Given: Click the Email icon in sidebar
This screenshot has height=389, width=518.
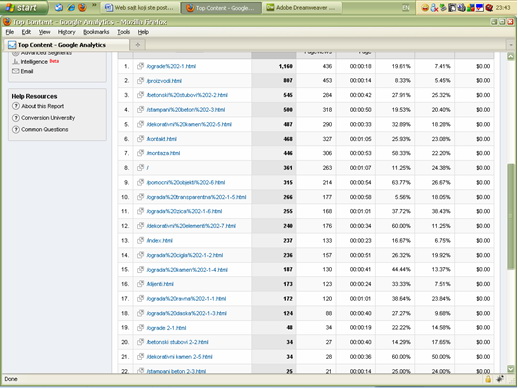Looking at the screenshot, I should point(15,71).
